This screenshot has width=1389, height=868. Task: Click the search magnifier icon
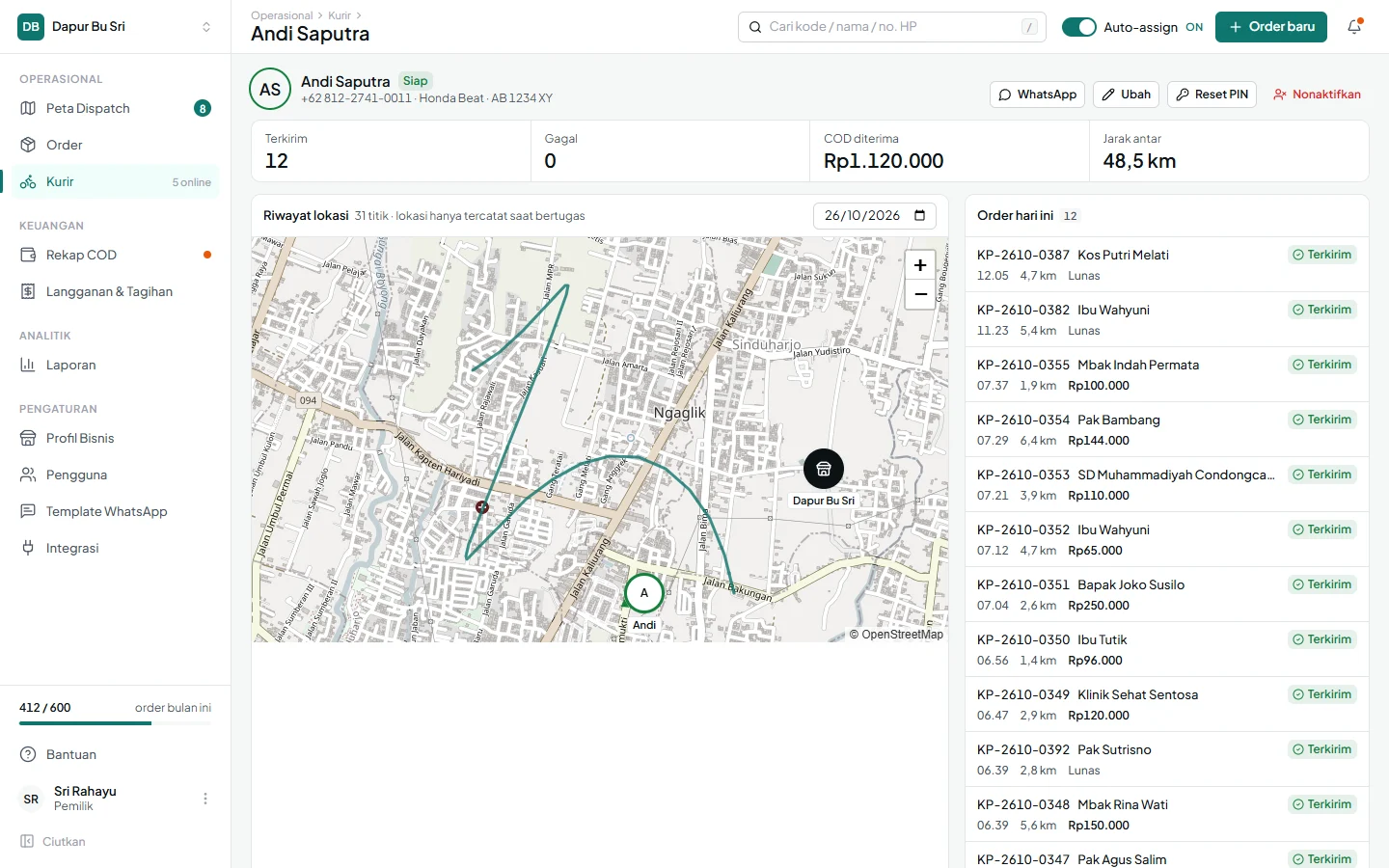pos(755,27)
